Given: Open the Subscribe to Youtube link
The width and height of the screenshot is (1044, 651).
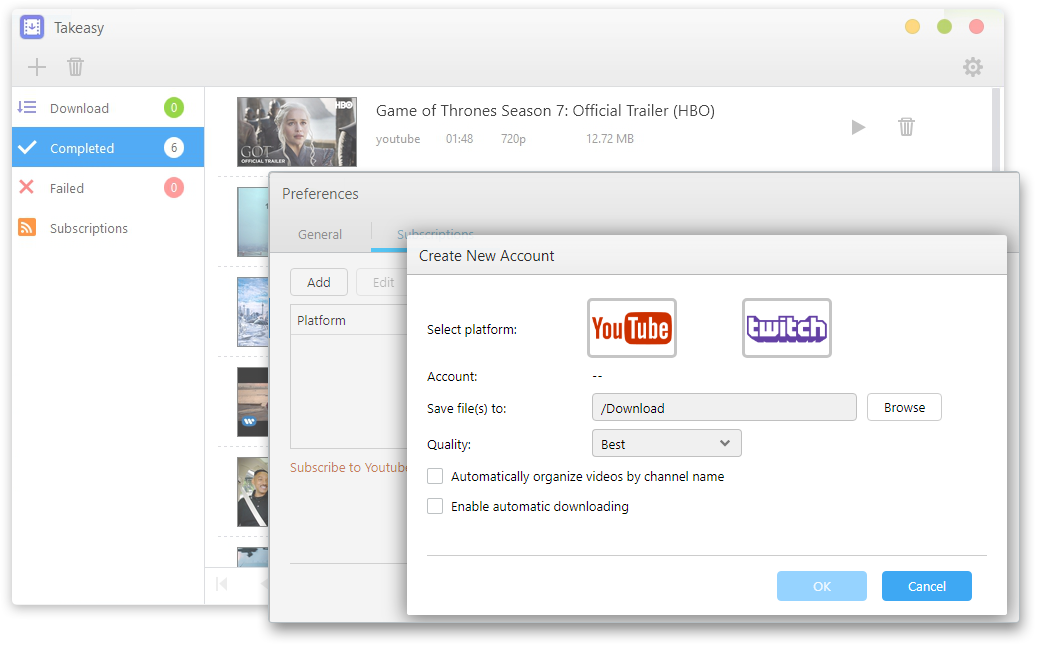Looking at the screenshot, I should point(348,467).
